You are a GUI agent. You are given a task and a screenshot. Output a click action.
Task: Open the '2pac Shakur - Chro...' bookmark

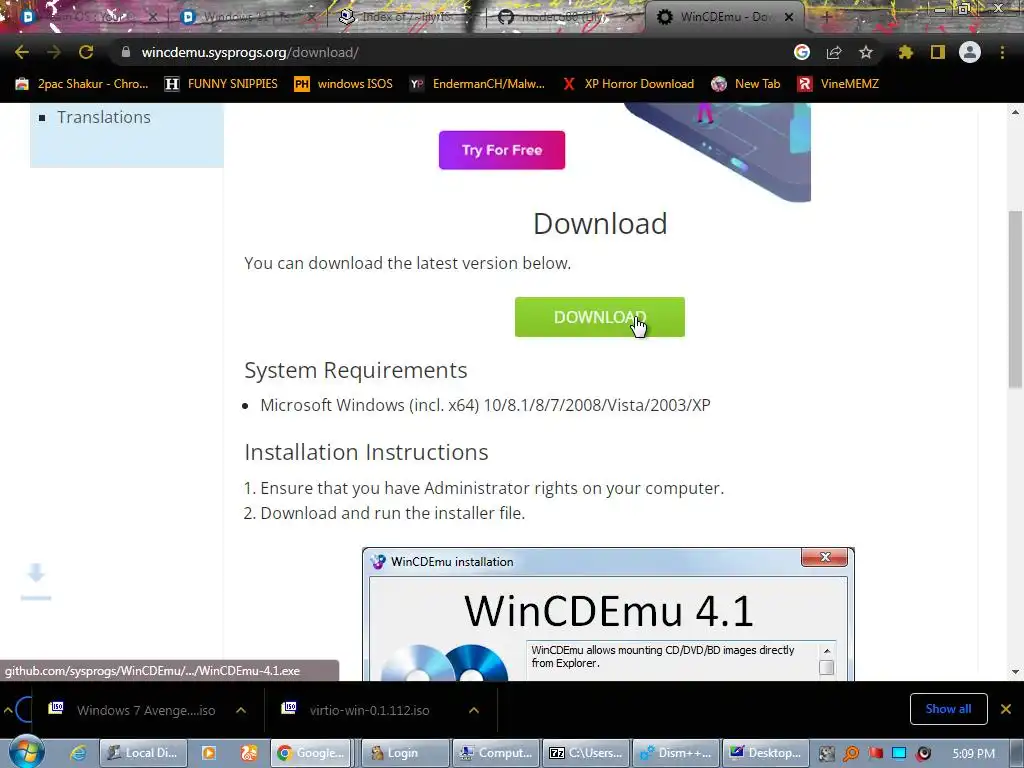[x=82, y=84]
